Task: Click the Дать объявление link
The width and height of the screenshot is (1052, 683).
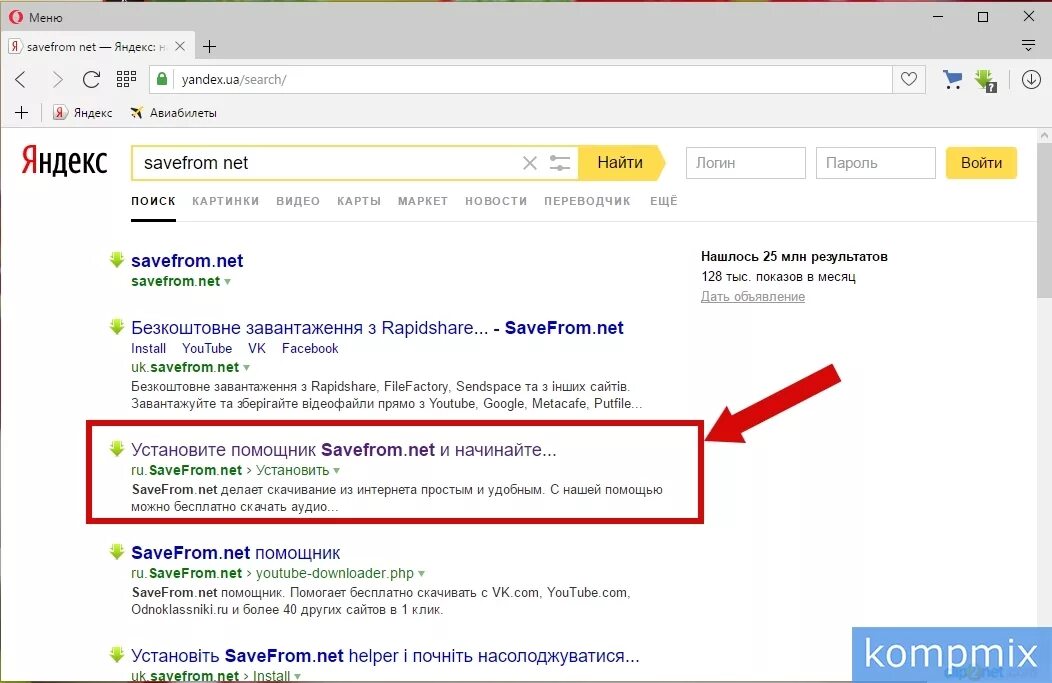Action: point(753,297)
